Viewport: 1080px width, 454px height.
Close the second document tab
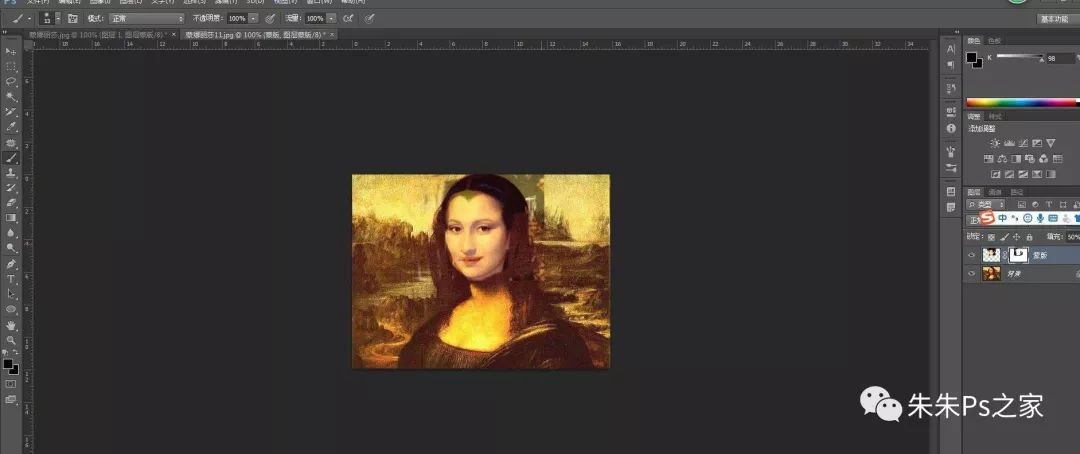pos(332,34)
